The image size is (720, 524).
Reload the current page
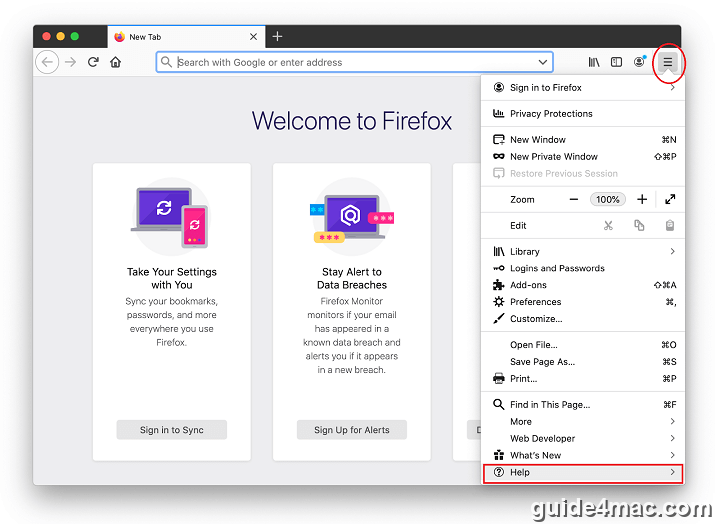coord(93,62)
